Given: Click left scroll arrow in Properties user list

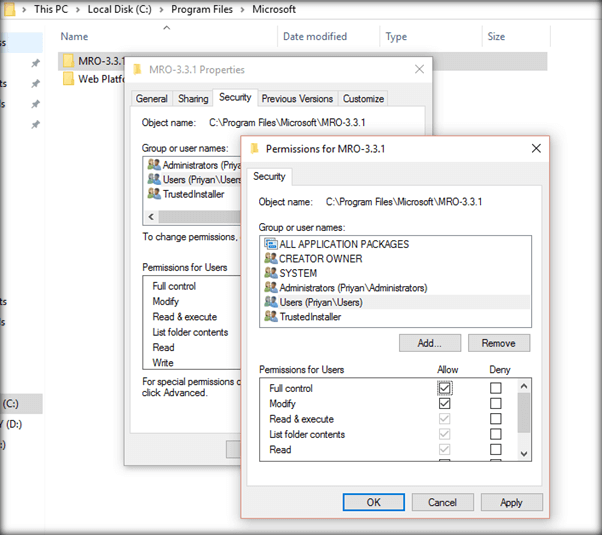Looking at the screenshot, I should click(x=151, y=217).
